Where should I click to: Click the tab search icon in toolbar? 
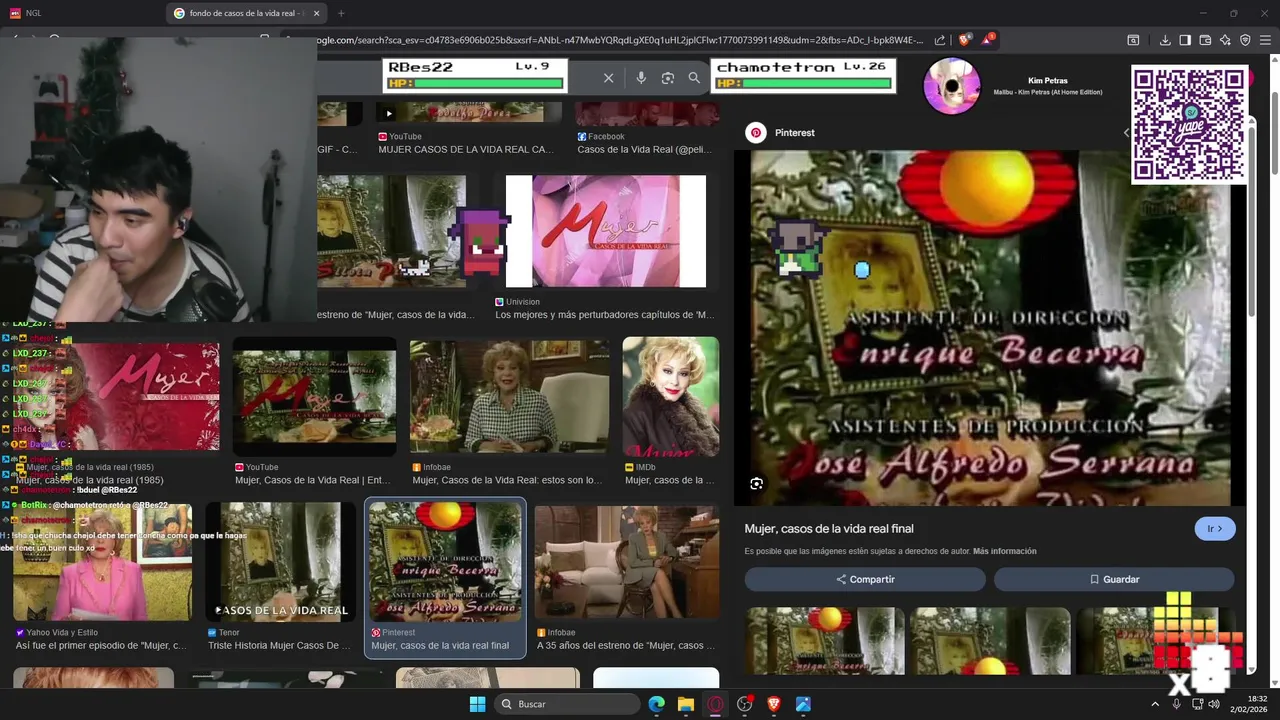tap(1133, 40)
